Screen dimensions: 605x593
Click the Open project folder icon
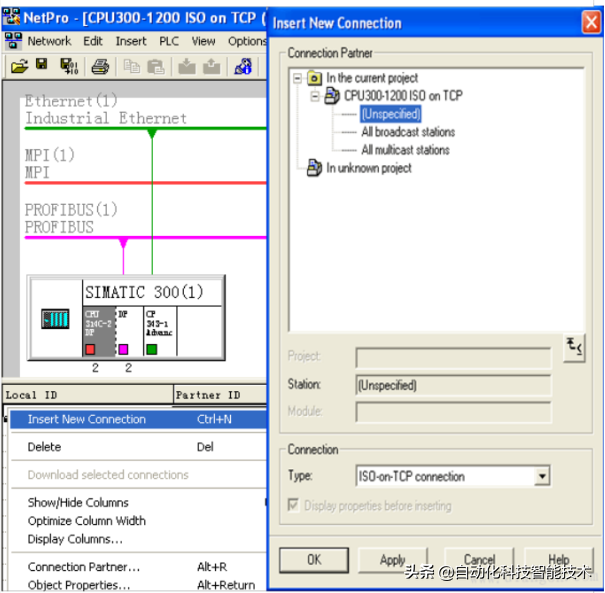[19, 66]
